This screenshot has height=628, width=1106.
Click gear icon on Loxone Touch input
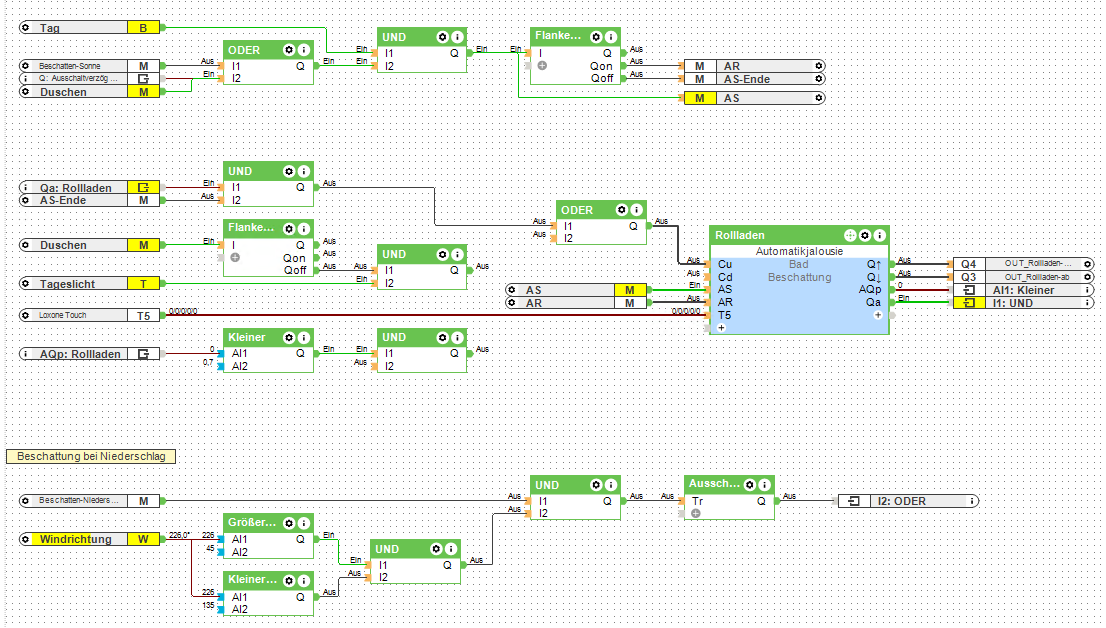click(x=25, y=315)
